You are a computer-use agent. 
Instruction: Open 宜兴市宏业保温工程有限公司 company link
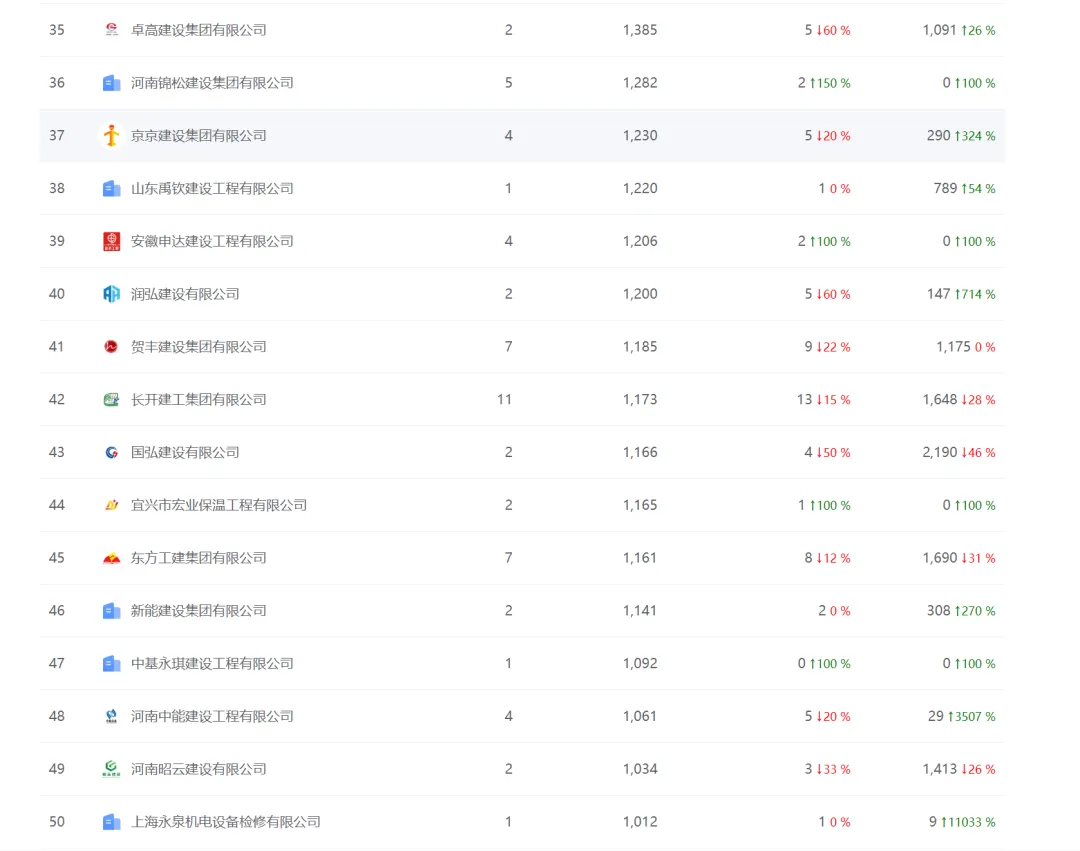click(x=219, y=505)
